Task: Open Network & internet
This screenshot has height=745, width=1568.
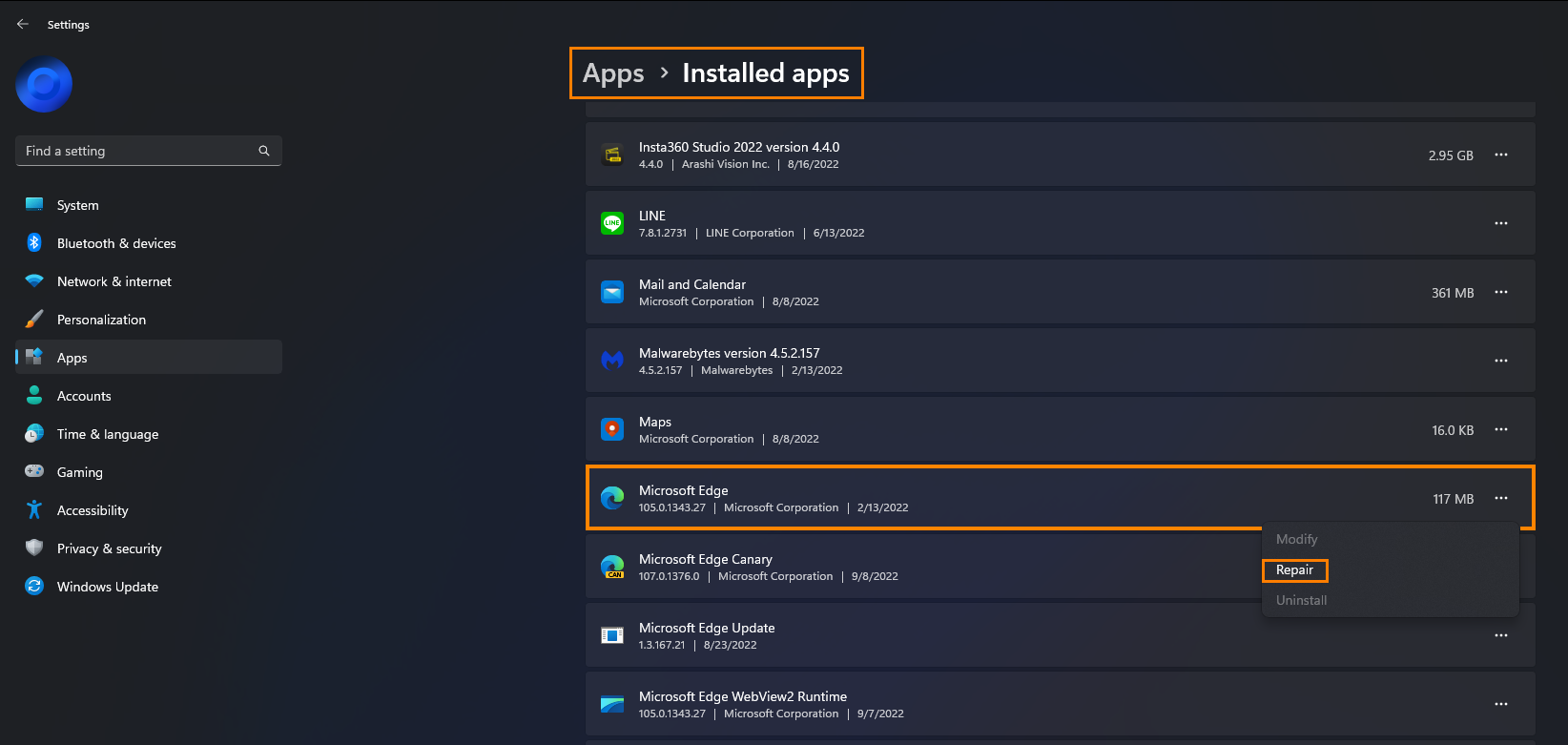Action: 149,281
